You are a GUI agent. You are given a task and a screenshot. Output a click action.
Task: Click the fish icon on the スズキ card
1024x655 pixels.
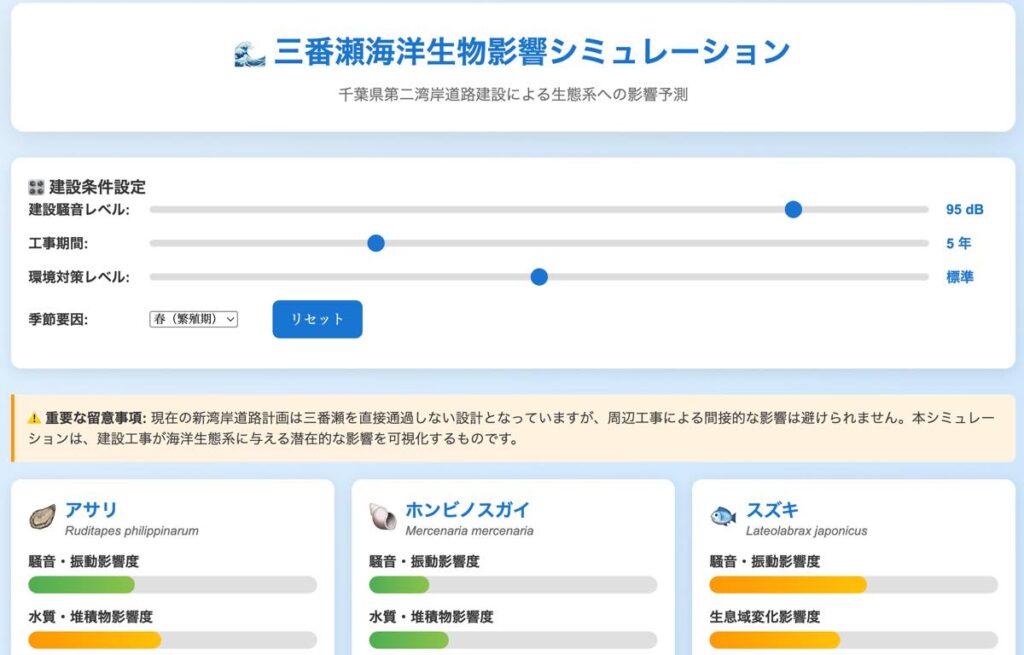[723, 517]
